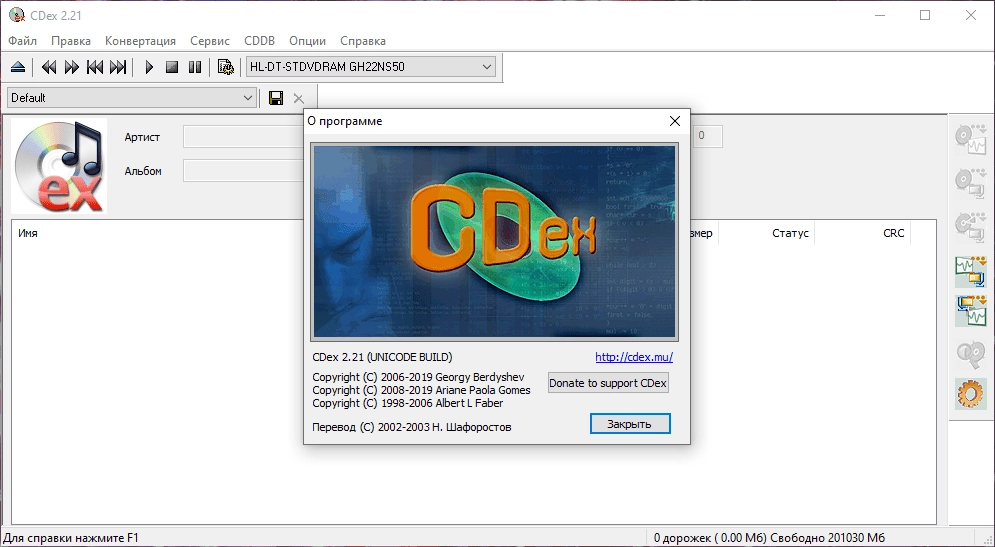
Task: Click the Перевод Н. Шафоростов text
Action: 411,428
